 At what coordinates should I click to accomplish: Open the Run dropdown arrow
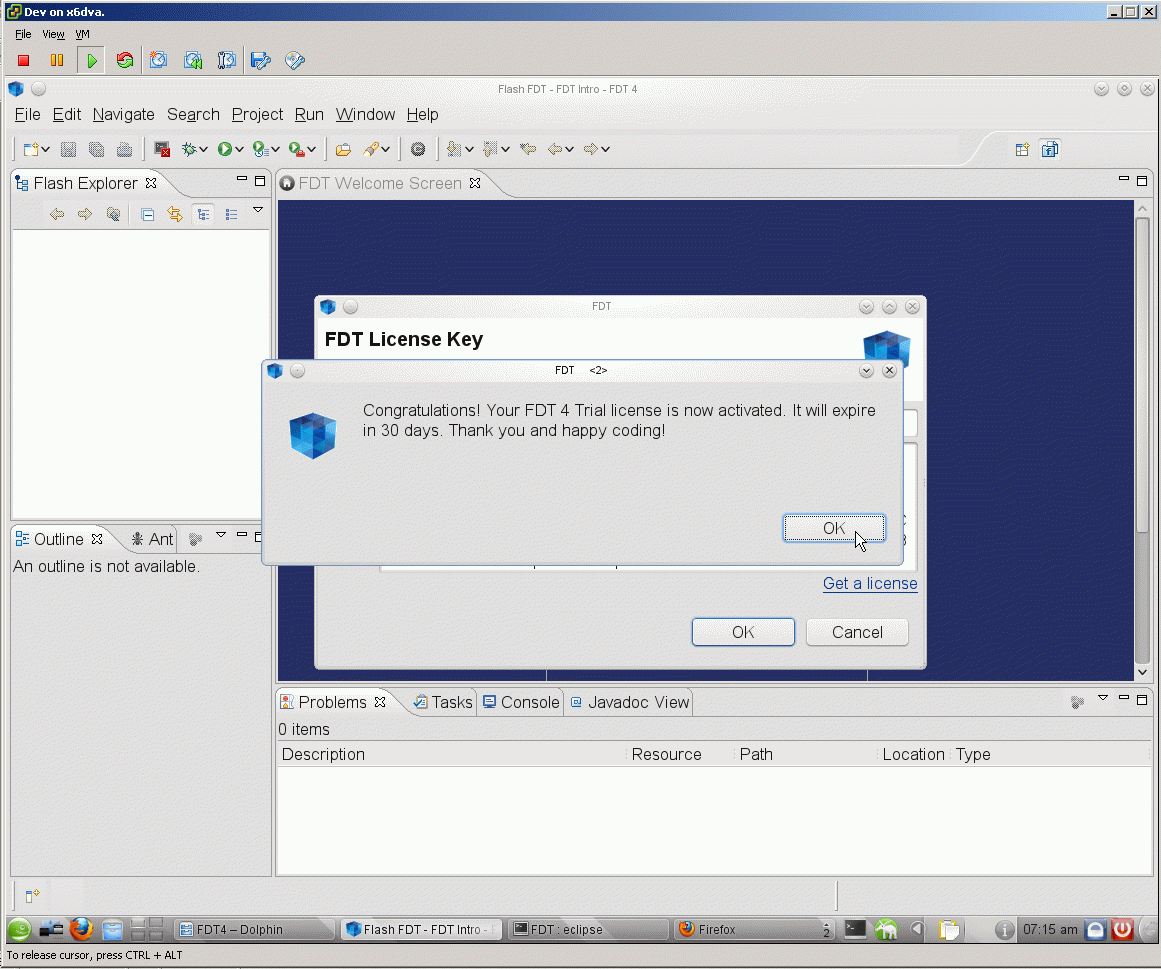(238, 150)
